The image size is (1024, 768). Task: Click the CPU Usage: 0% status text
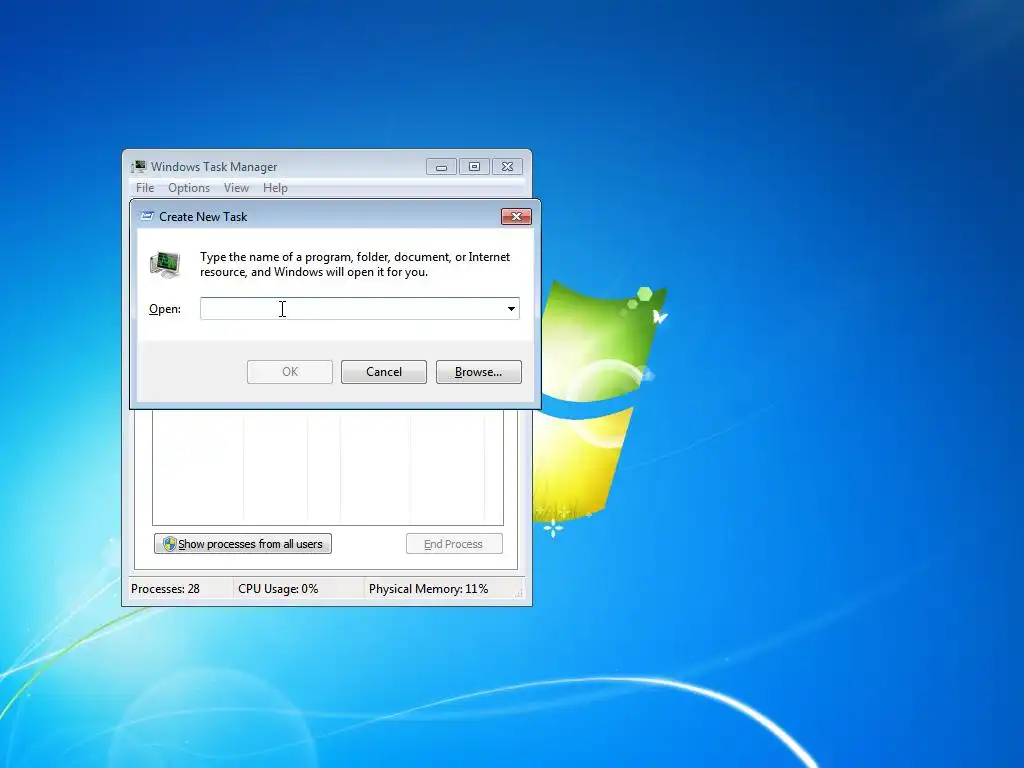tap(278, 589)
